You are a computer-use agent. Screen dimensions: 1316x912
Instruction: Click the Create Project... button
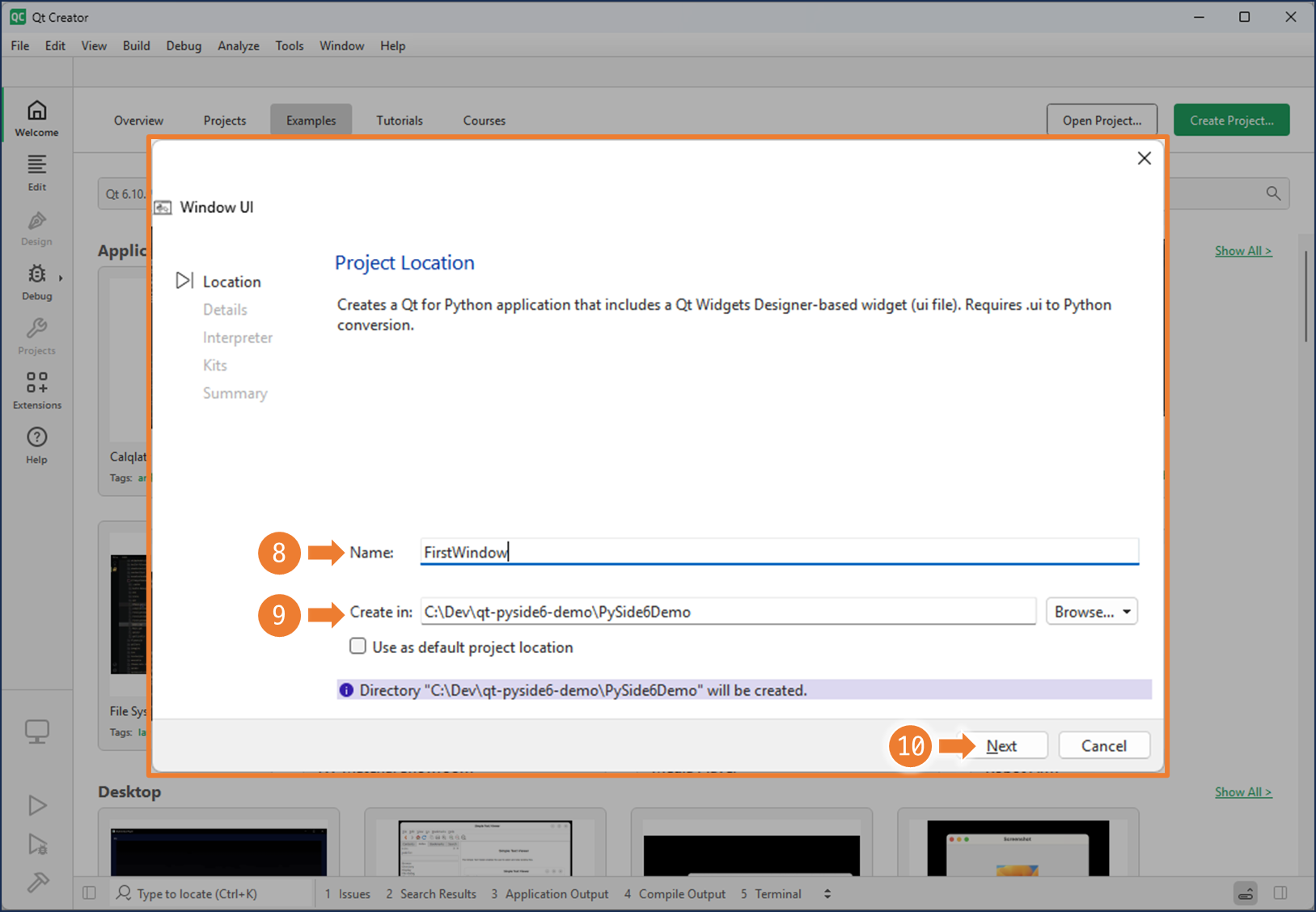(1231, 121)
